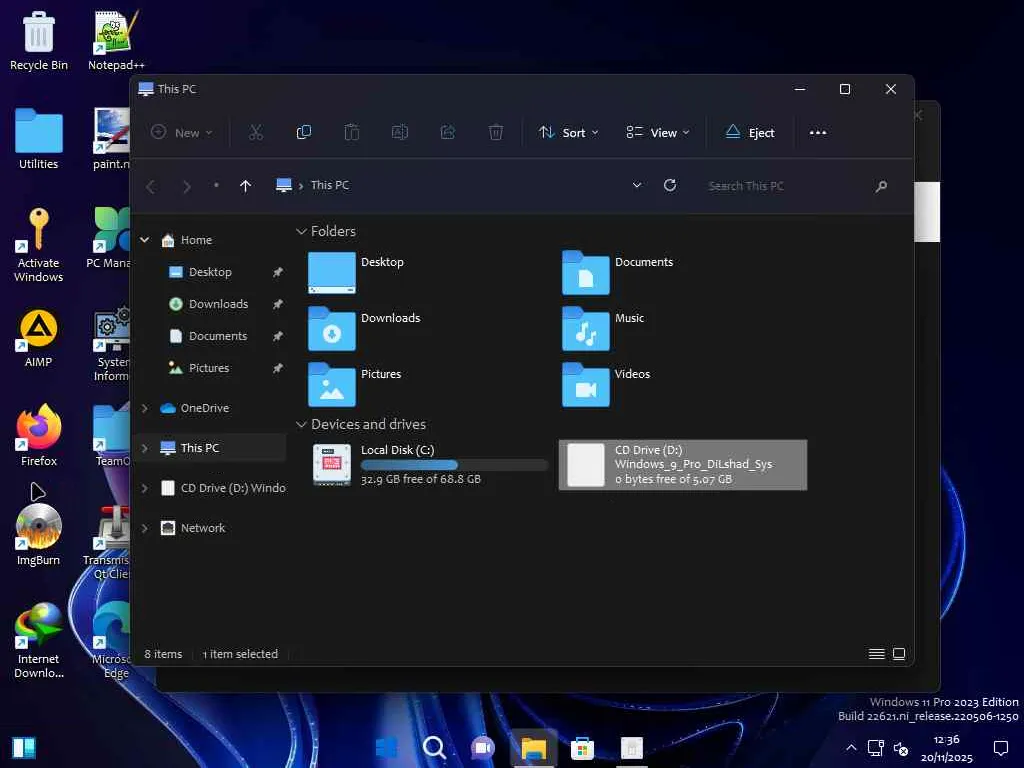Select the Notepad++ desktop shortcut
This screenshot has height=768, width=1024.
(116, 40)
